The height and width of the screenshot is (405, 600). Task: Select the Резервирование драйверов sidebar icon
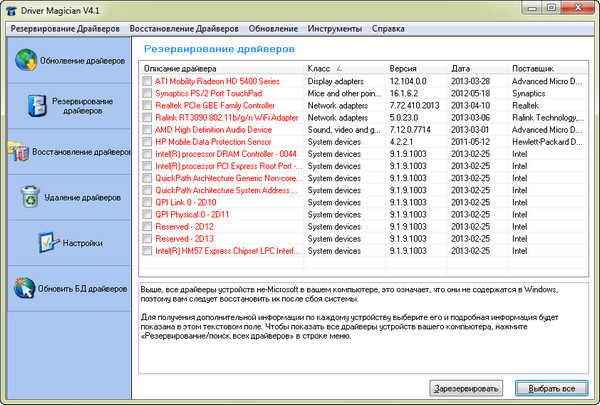pos(35,105)
